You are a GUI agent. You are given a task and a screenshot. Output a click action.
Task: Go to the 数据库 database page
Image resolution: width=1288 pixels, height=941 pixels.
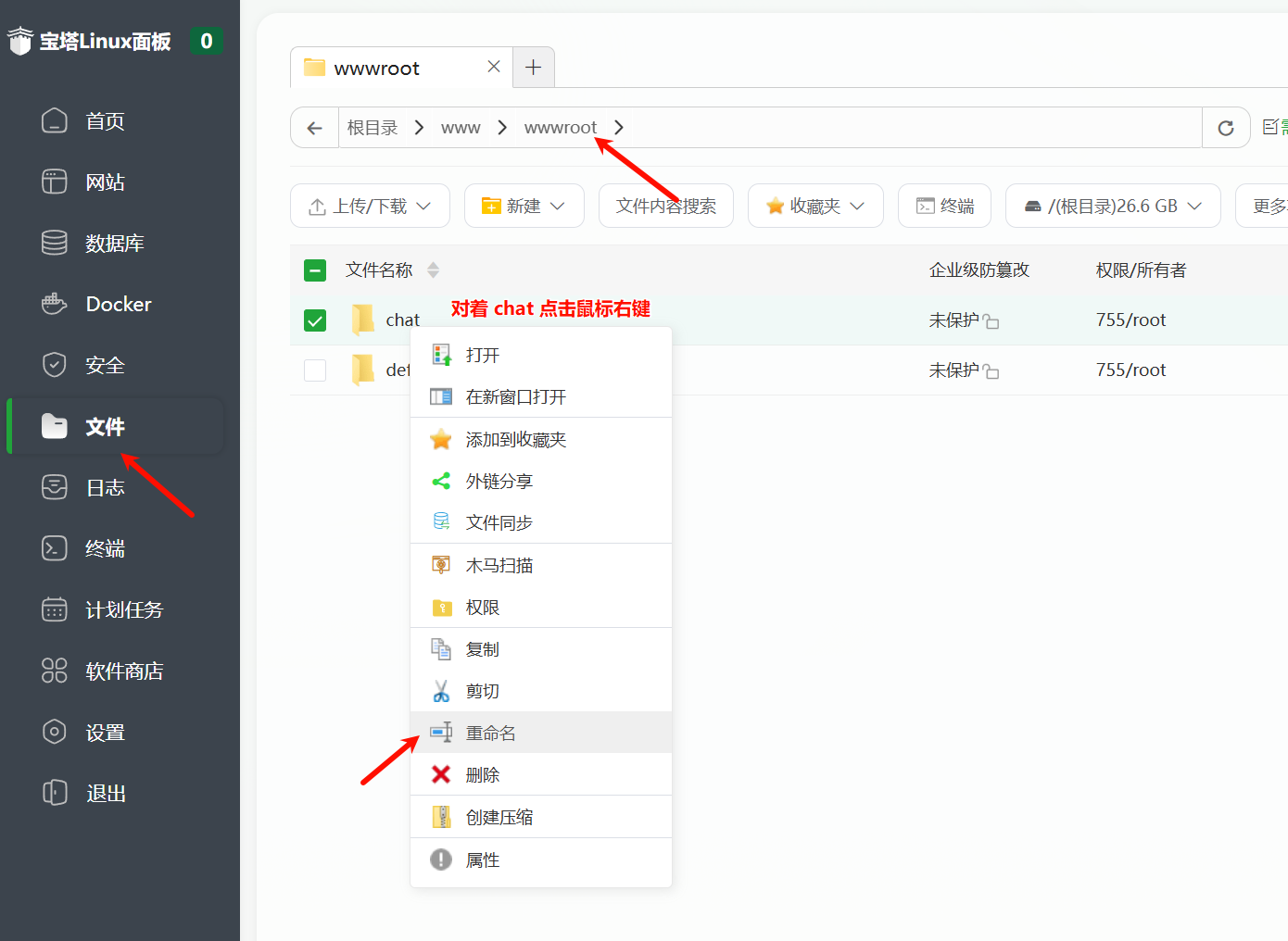[114, 243]
